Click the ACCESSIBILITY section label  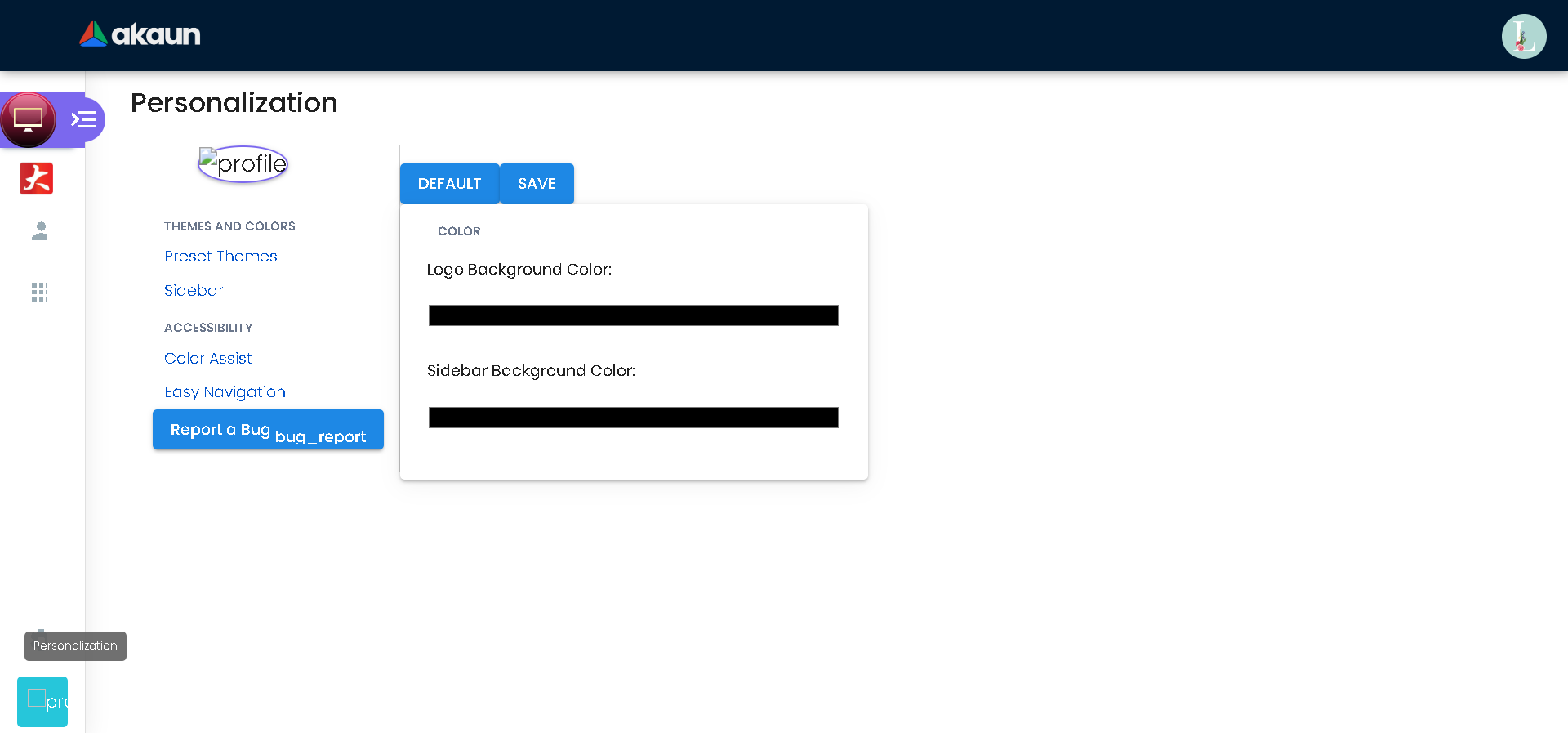pyautogui.click(x=208, y=328)
